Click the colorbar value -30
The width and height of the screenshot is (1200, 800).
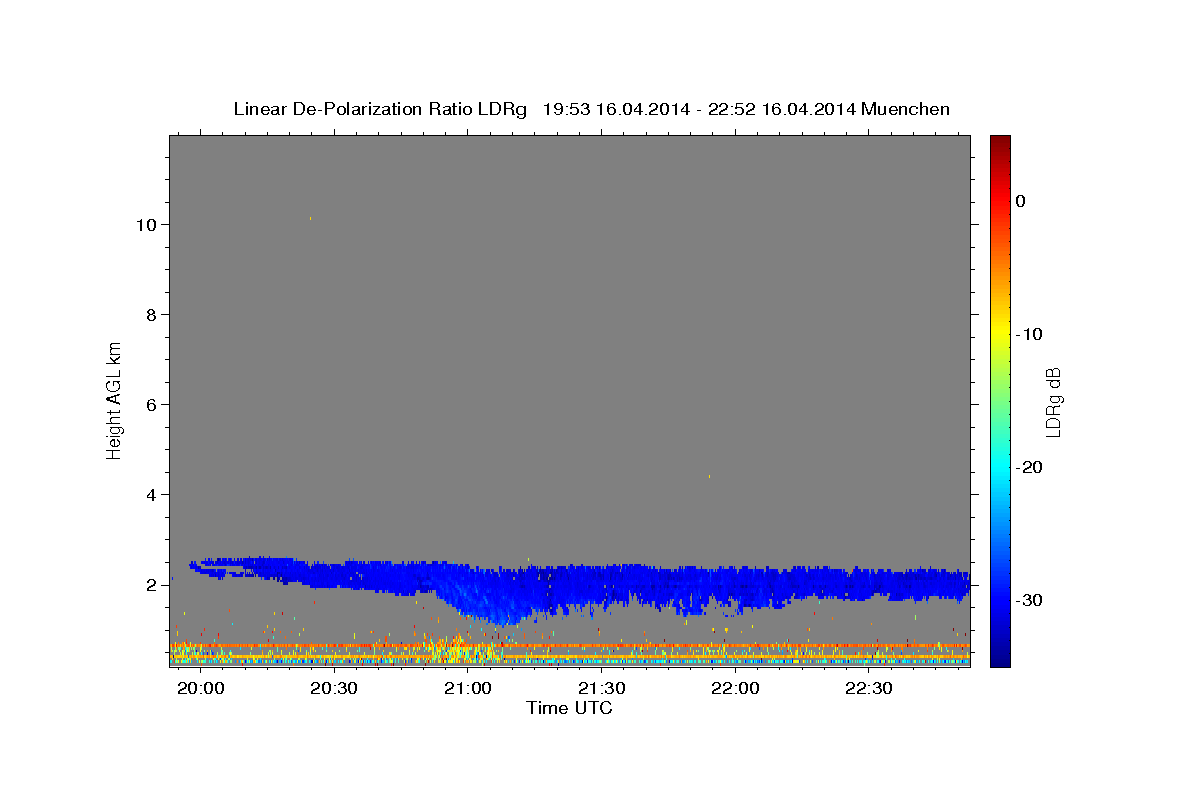1029,600
